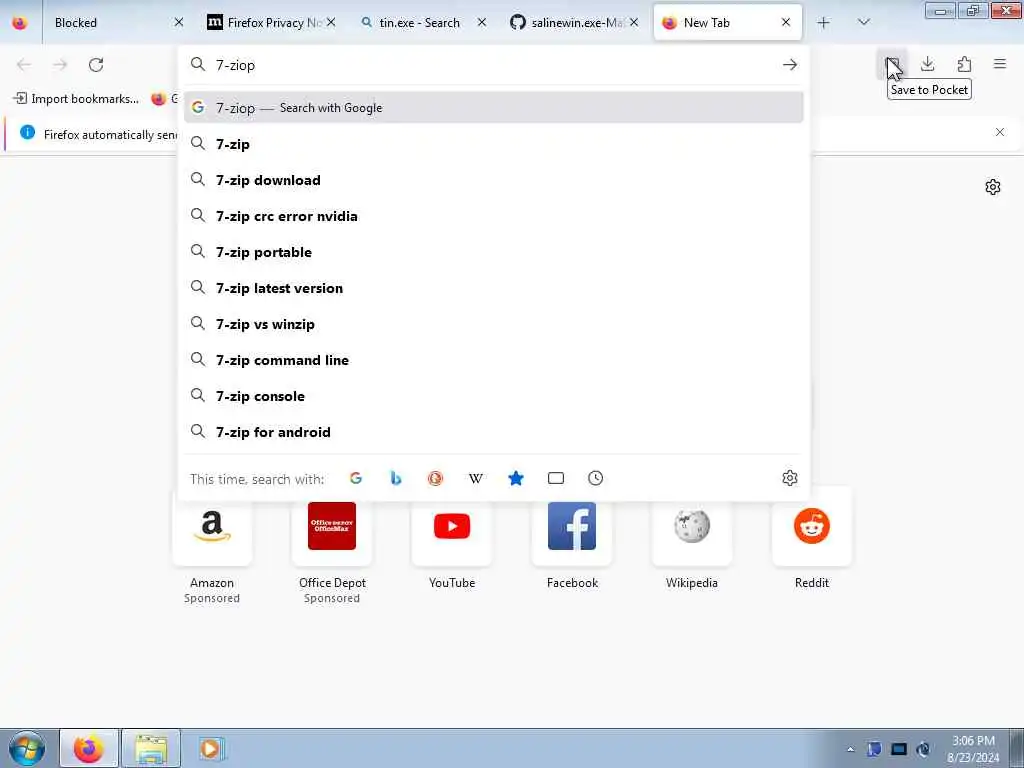Choose the 7-zip suggestion
This screenshot has height=768, width=1024.
coord(493,144)
